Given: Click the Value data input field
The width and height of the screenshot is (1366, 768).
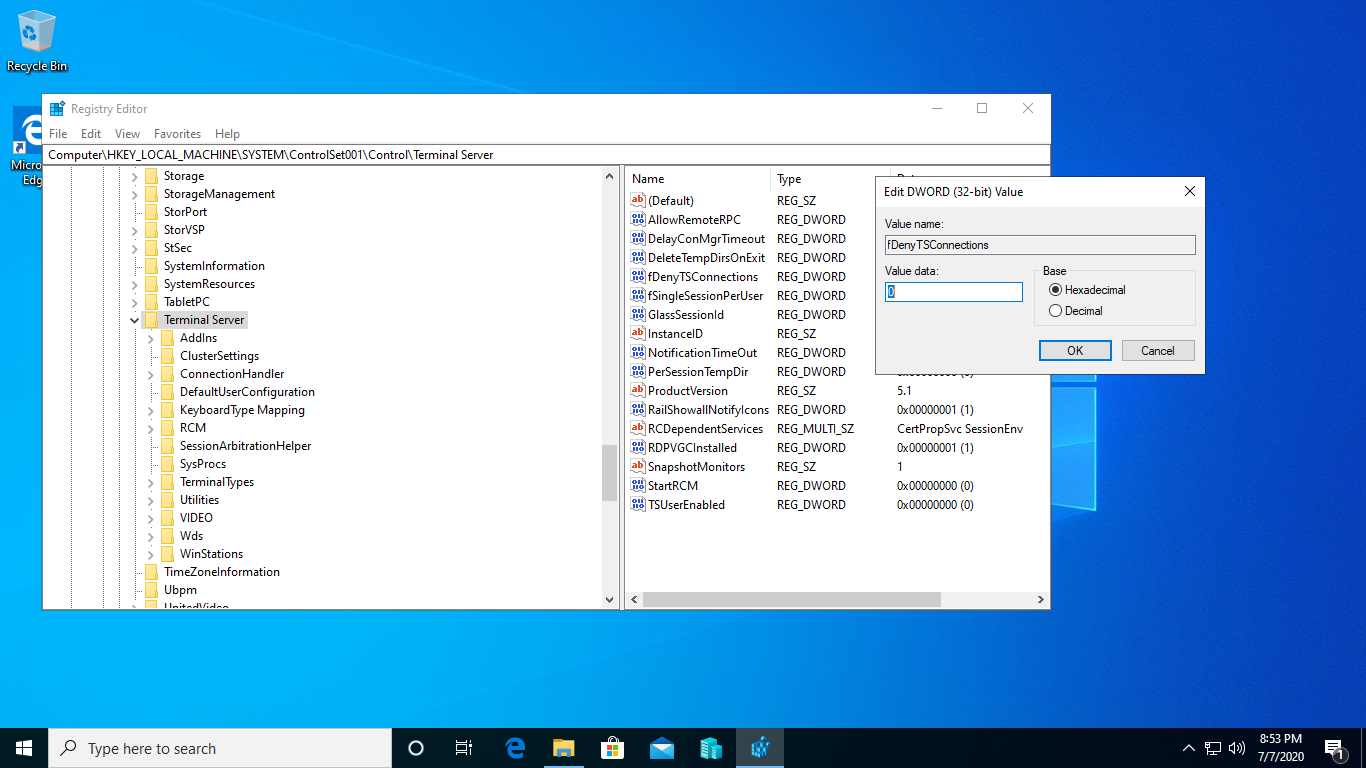Looking at the screenshot, I should (x=954, y=292).
